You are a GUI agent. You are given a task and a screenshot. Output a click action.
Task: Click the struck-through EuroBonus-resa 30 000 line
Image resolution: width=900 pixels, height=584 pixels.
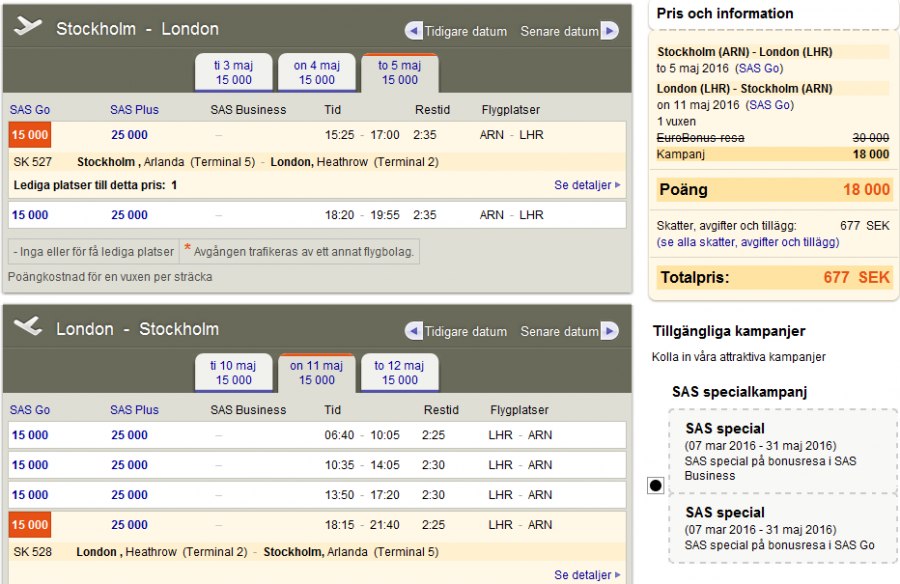pos(773,138)
